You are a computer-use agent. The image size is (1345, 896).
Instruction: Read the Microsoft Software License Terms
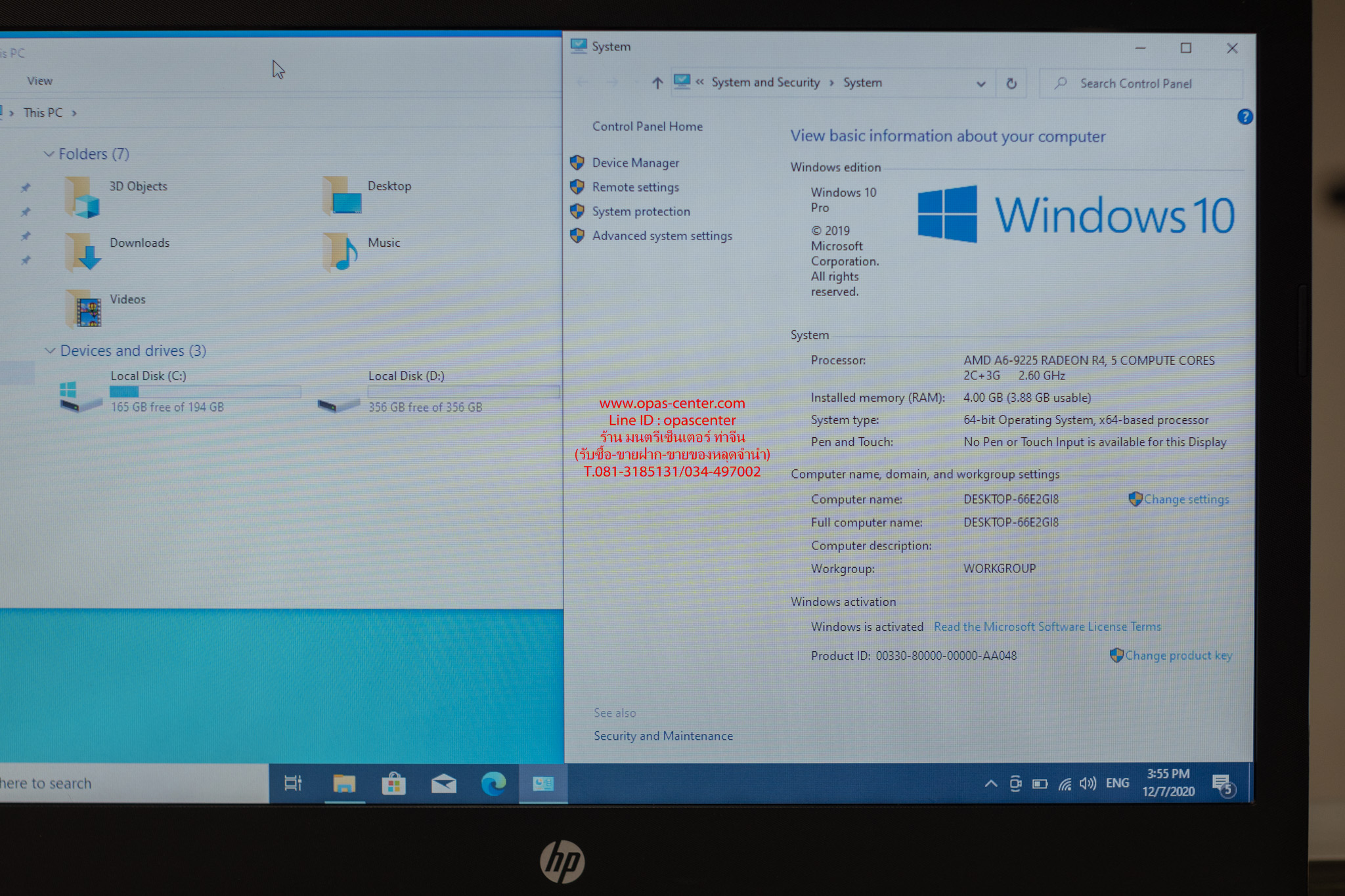coord(1047,627)
